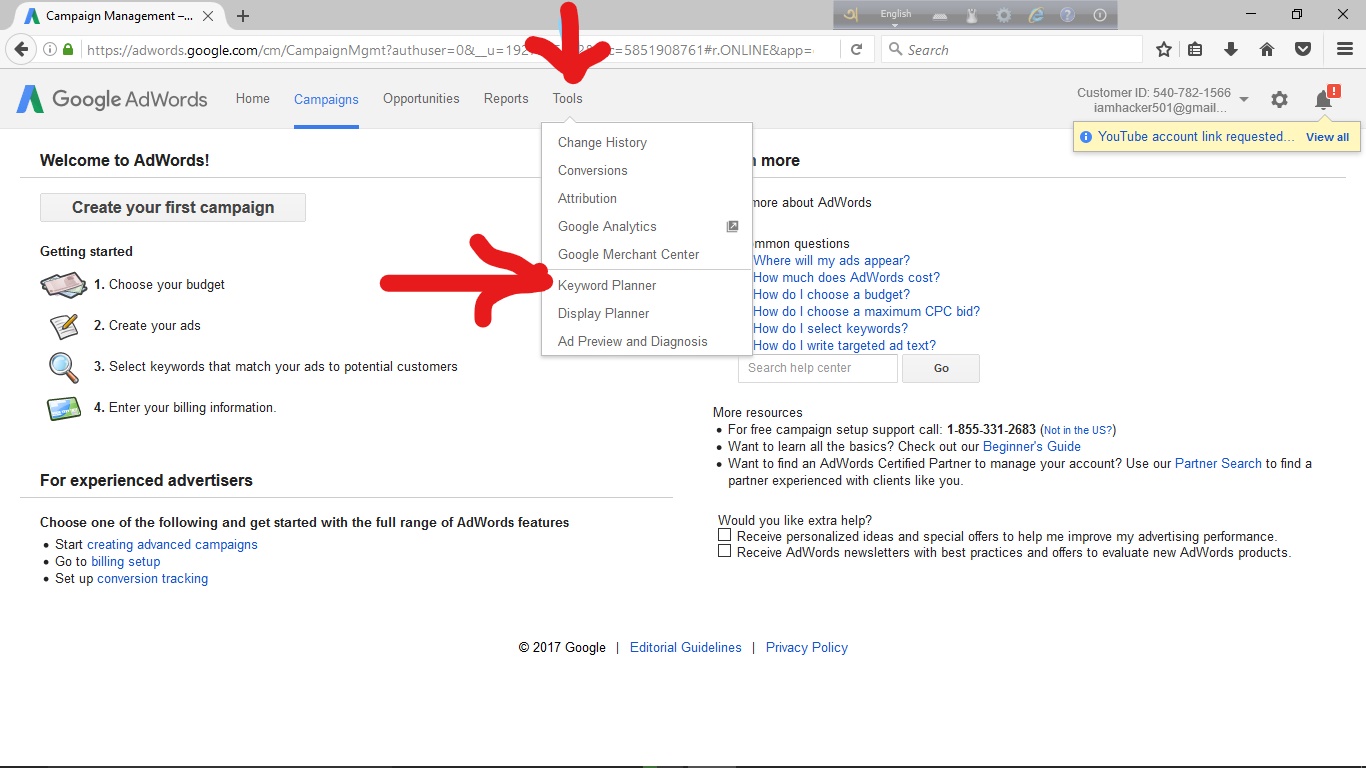Click the magnifier keywords icon
The width and height of the screenshot is (1366, 768).
(63, 367)
